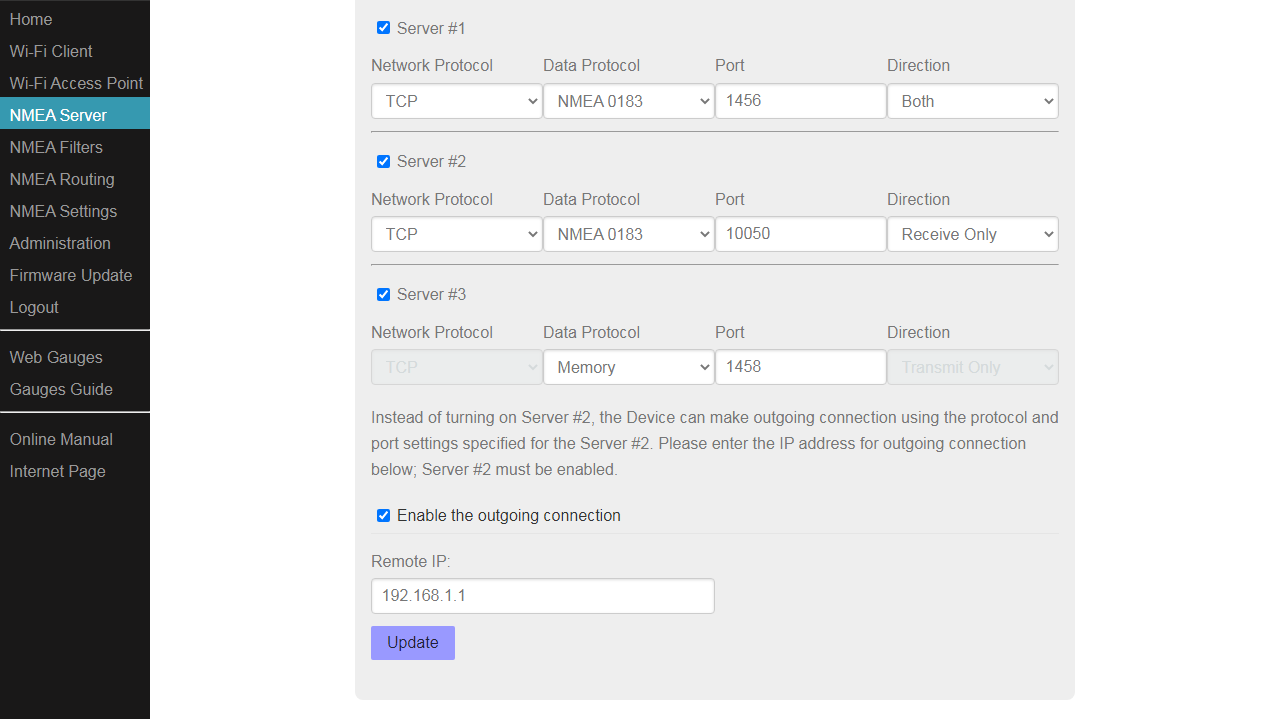The image size is (1280, 719).
Task: Open the Online Manual link
Action: point(61,439)
